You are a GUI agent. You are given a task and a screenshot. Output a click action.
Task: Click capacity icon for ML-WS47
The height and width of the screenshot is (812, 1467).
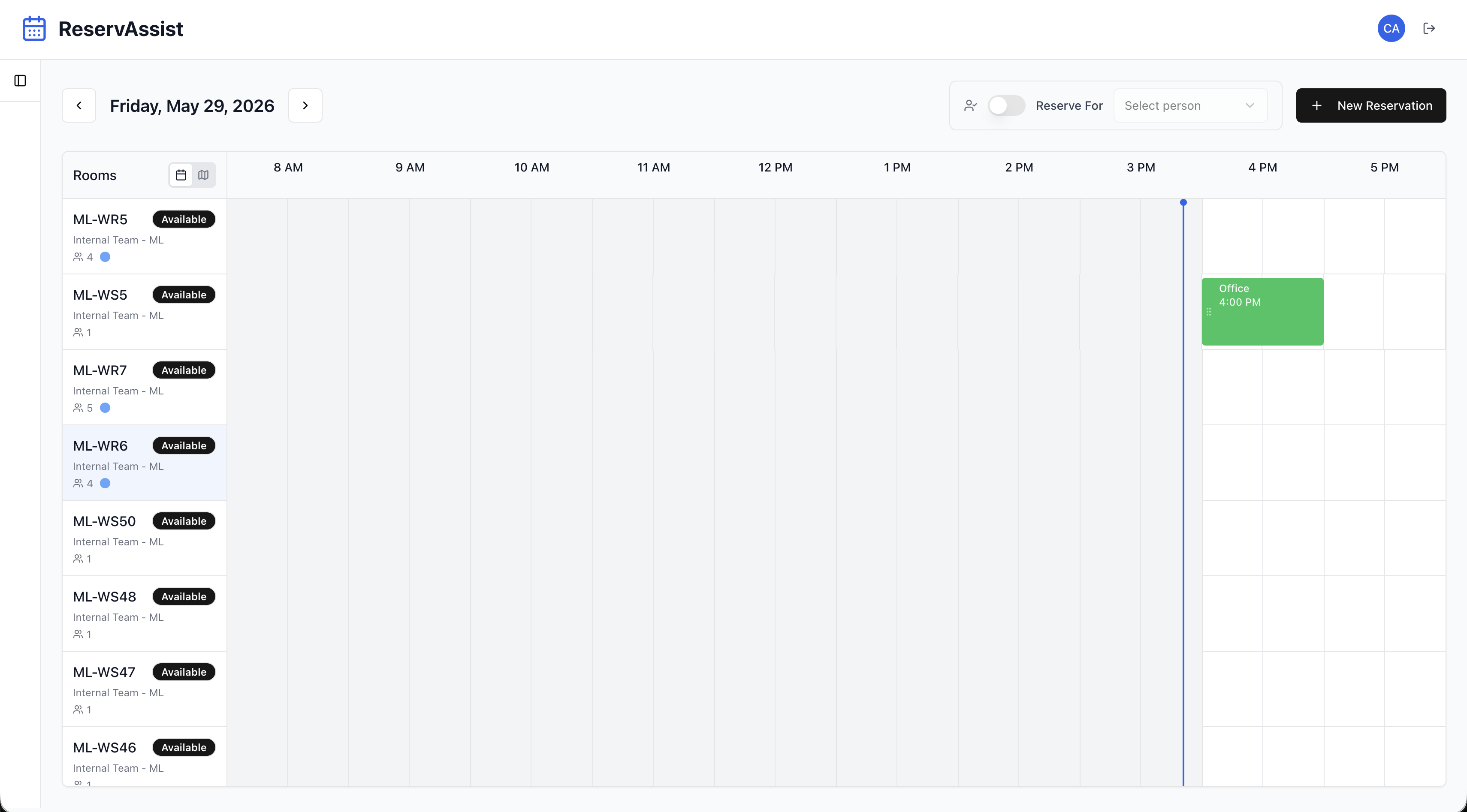click(x=78, y=710)
